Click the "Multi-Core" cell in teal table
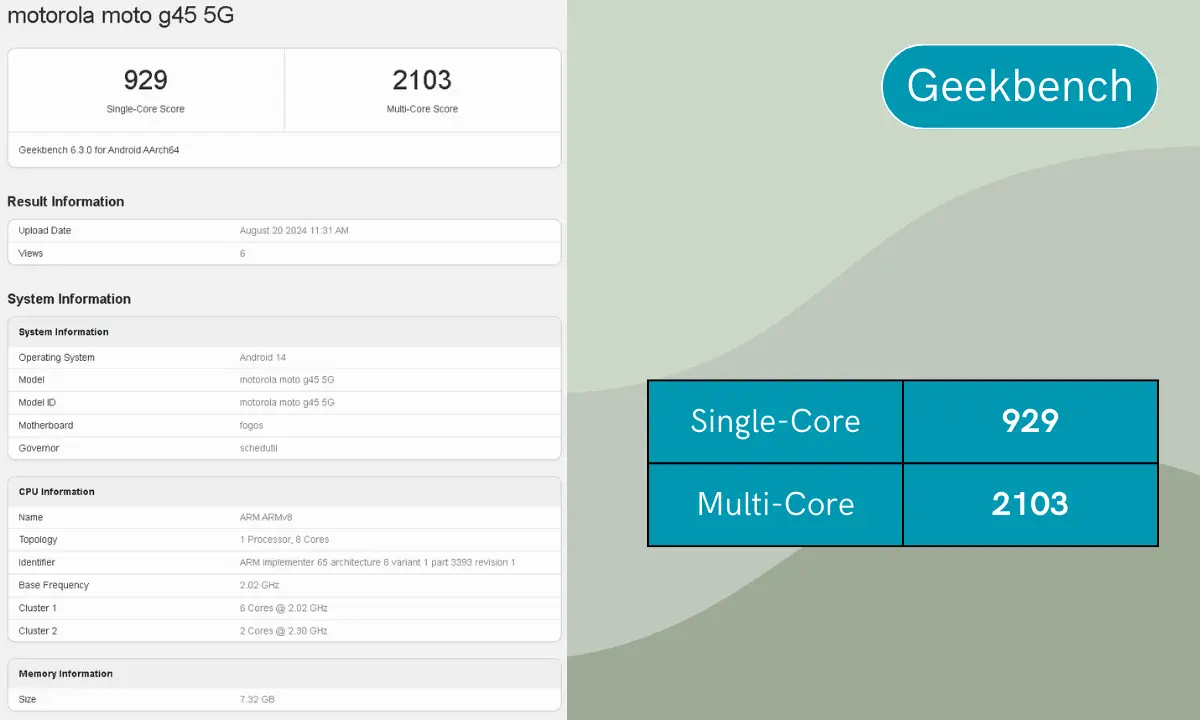Screen dimensions: 1200x720 [x=775, y=504]
